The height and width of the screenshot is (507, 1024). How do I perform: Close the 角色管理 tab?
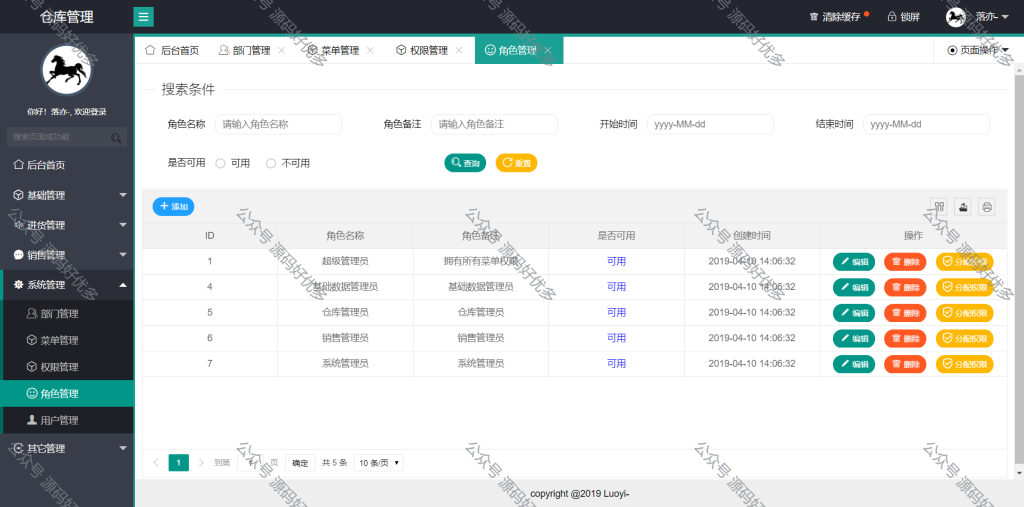point(548,50)
